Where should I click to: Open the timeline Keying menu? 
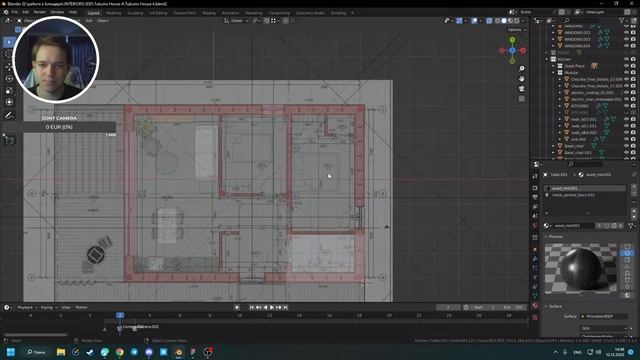[48, 307]
